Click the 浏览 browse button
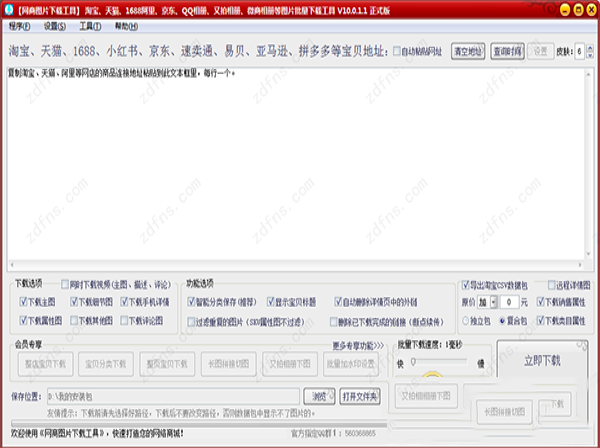The width and height of the screenshot is (600, 448). pos(319,396)
